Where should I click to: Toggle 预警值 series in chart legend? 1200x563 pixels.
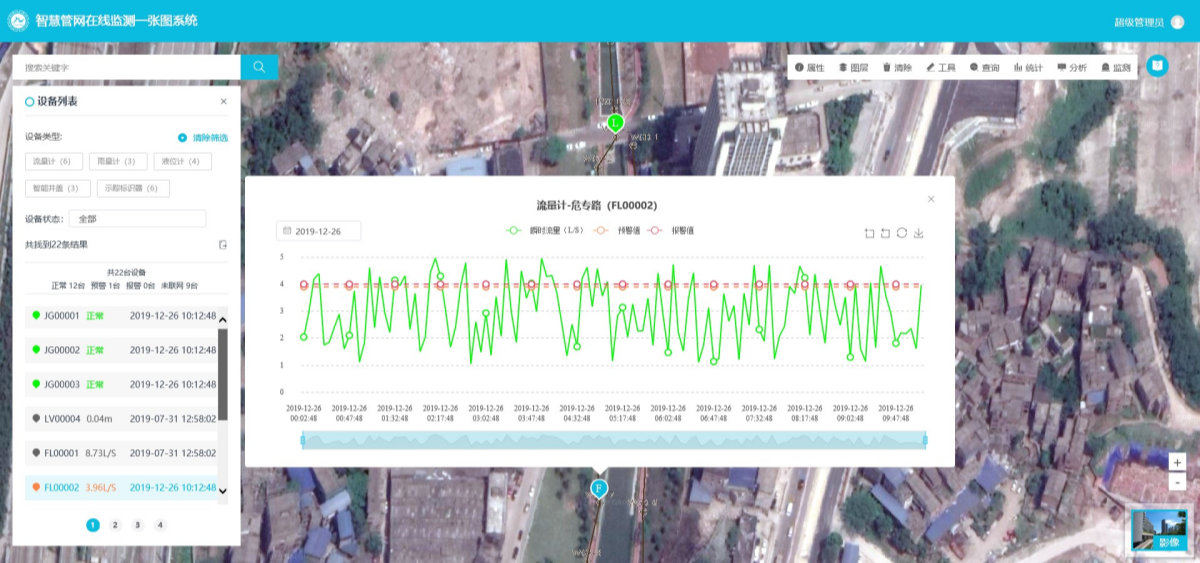[x=620, y=230]
